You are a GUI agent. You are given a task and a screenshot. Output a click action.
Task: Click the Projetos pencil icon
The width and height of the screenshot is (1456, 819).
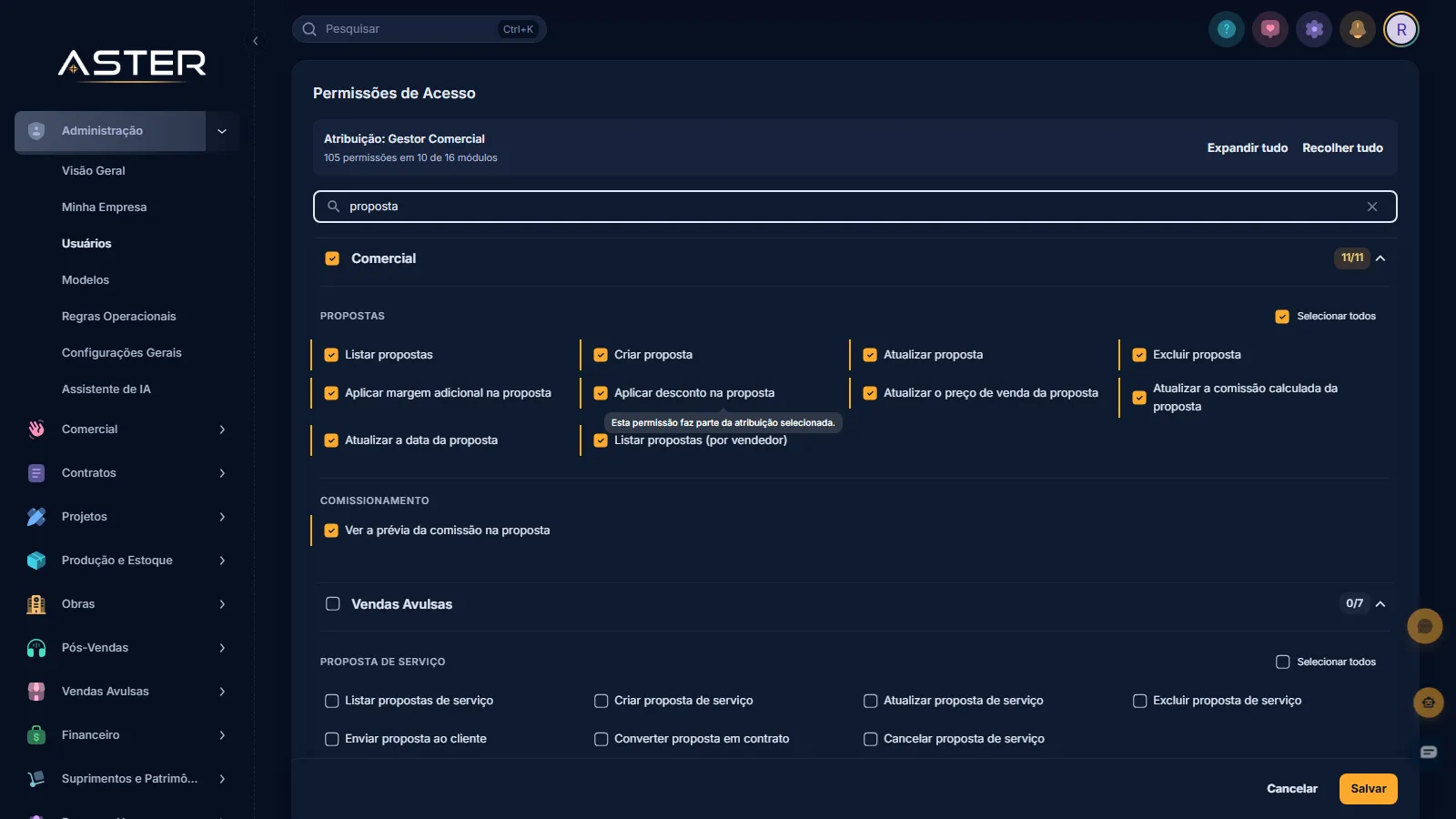pyautogui.click(x=36, y=517)
